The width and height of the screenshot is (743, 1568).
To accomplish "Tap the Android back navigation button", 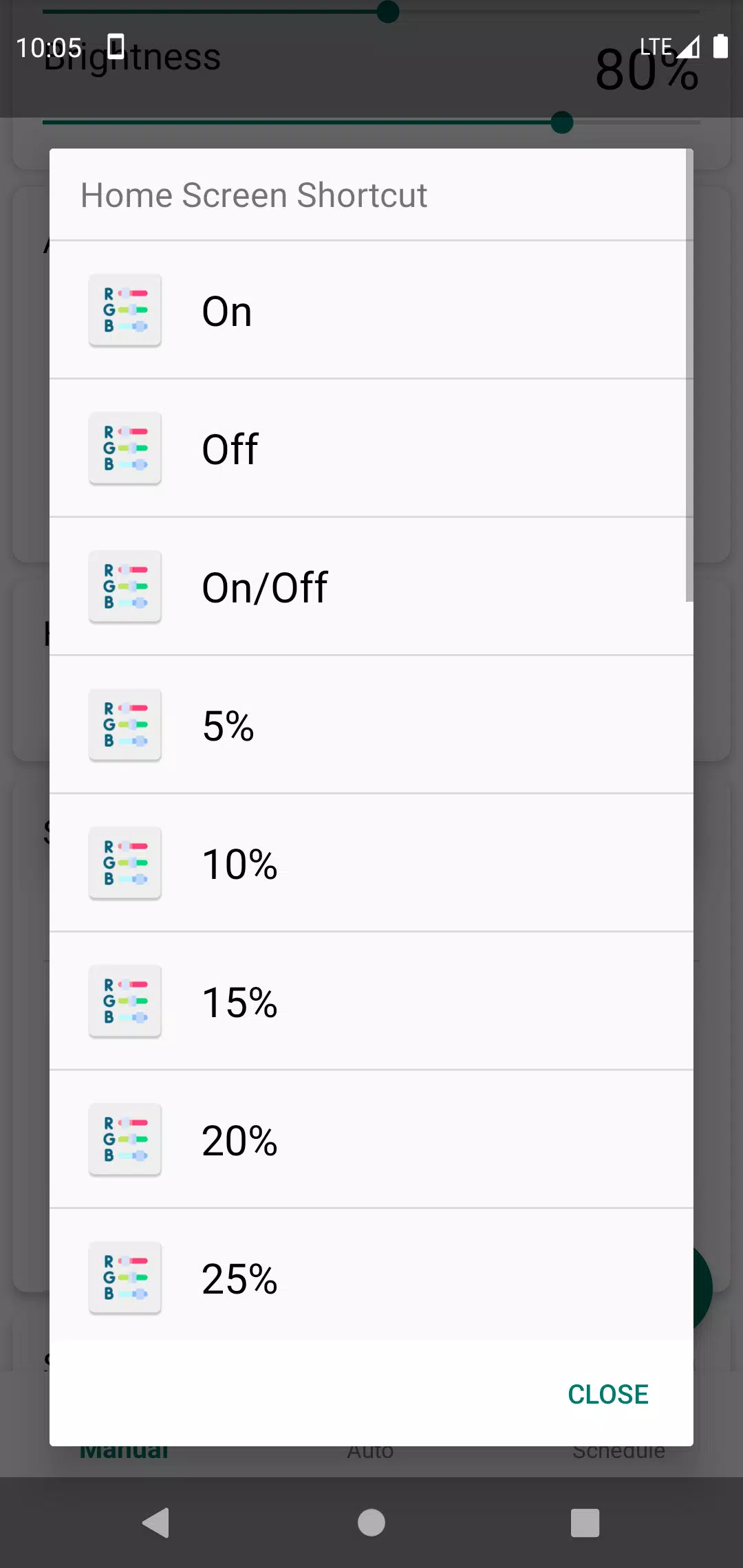I will click(x=156, y=1523).
